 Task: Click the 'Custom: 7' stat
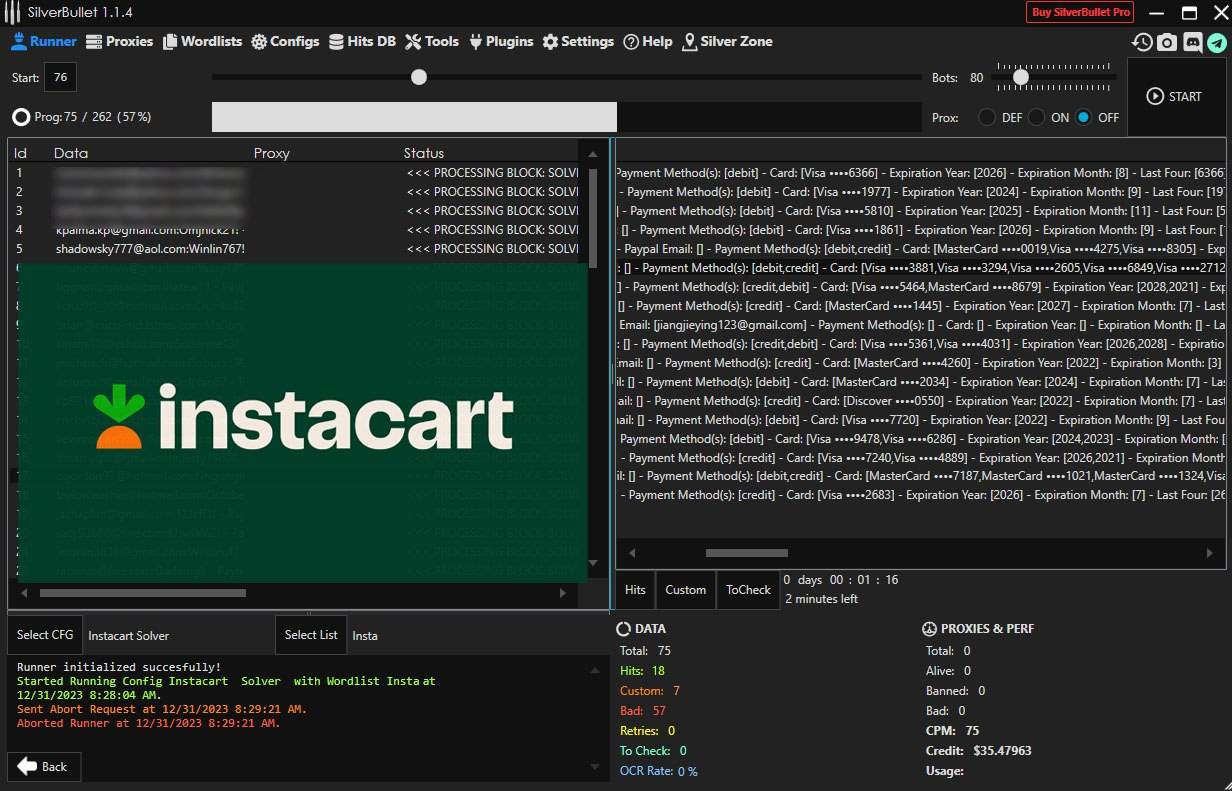point(650,691)
